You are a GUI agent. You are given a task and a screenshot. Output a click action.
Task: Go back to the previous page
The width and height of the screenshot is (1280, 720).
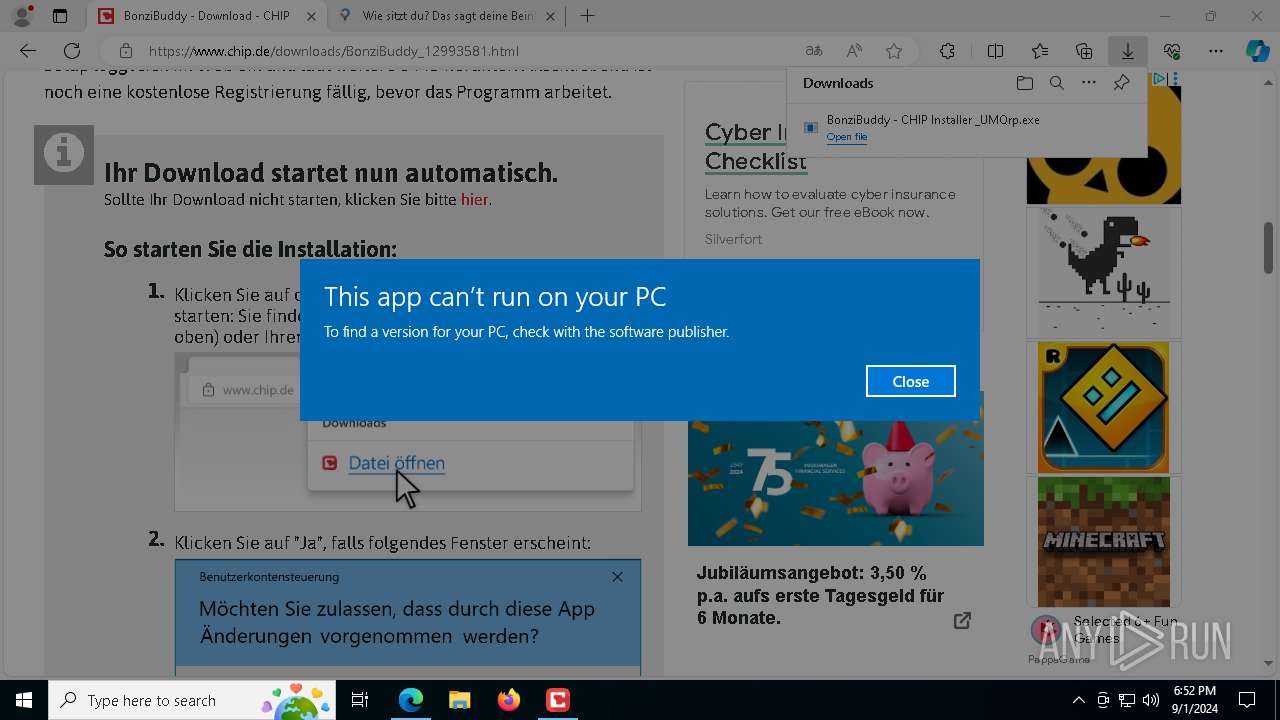point(28,51)
